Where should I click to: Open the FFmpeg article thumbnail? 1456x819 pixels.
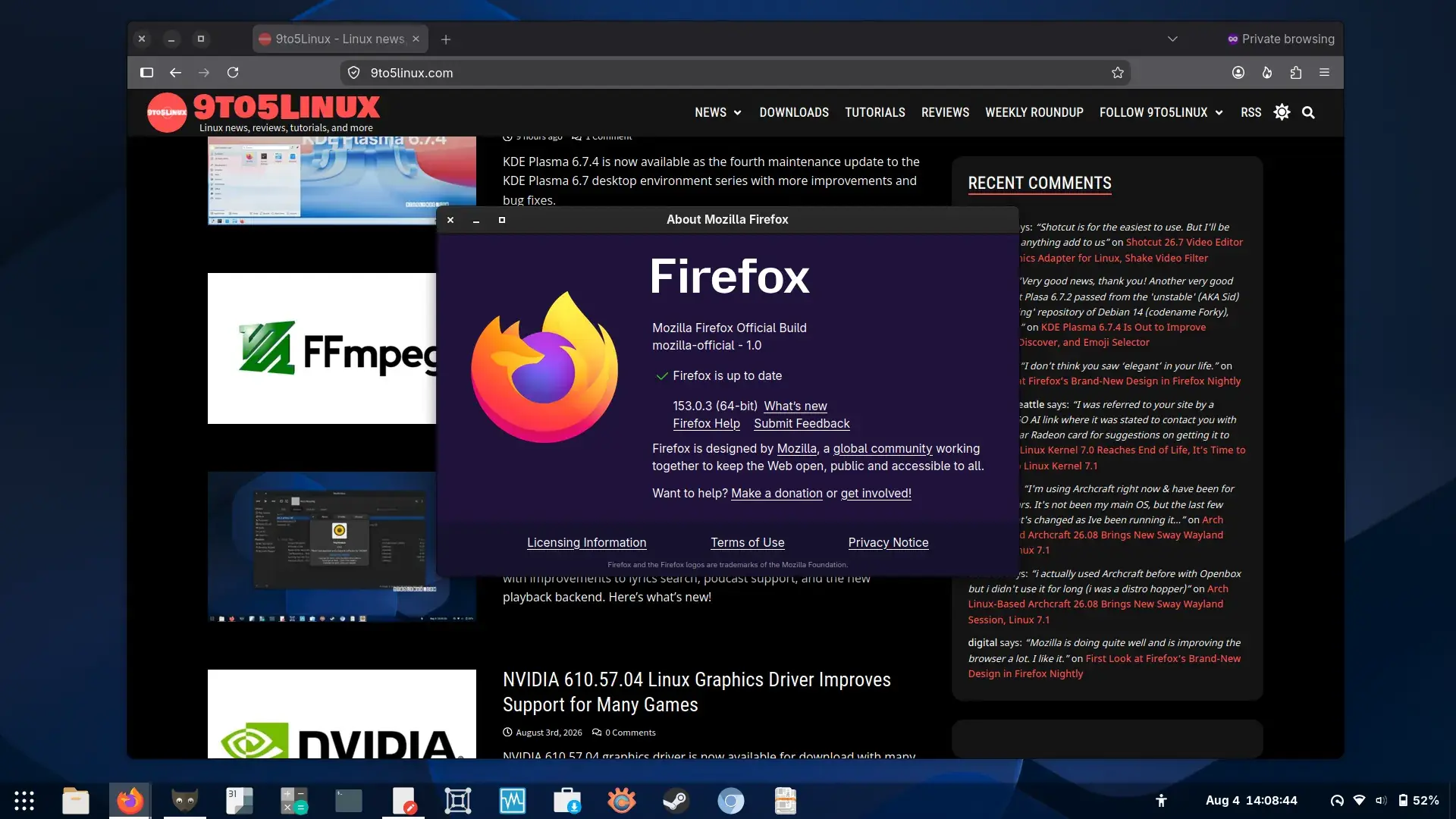[322, 348]
